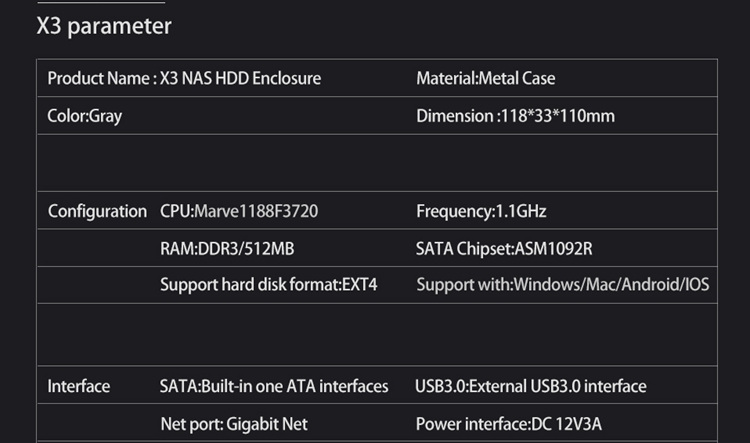The height and width of the screenshot is (443, 750).
Task: Click Power interface DC 12V3A text
Action: [508, 424]
